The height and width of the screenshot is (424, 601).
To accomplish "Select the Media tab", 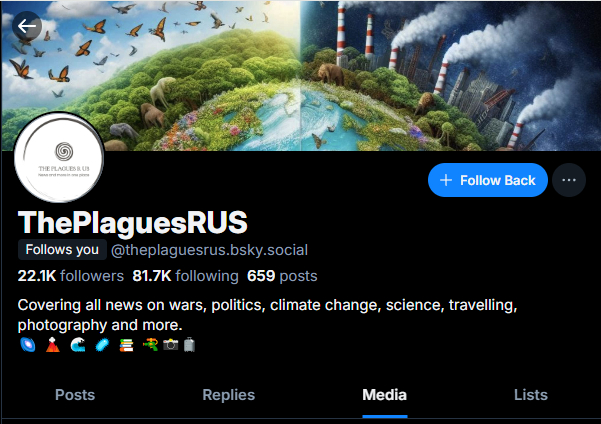I will (384, 395).
